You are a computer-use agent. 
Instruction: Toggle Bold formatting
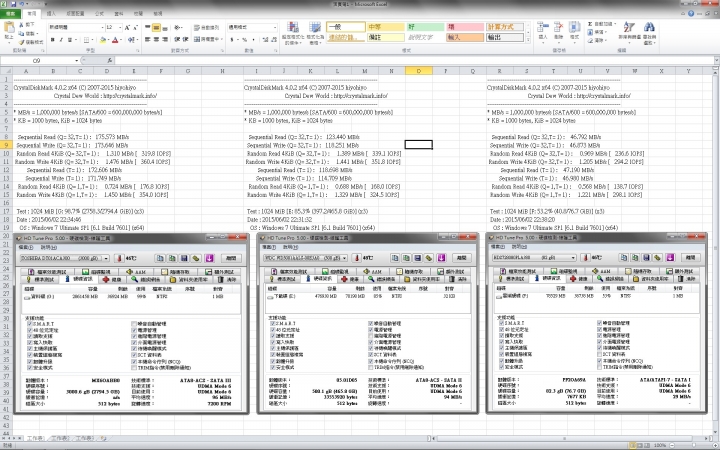52,40
